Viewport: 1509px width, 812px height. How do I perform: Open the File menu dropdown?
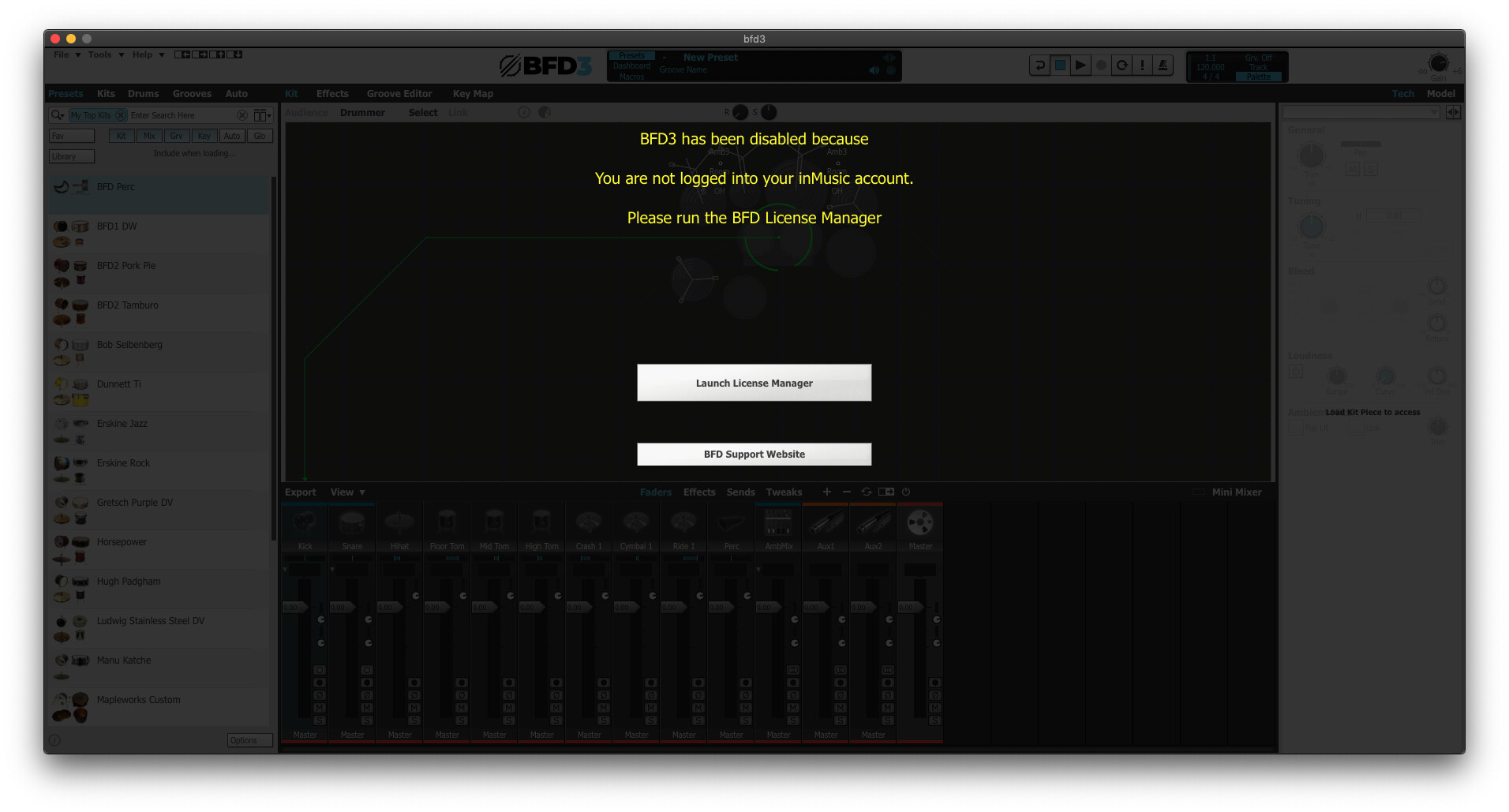[x=66, y=54]
